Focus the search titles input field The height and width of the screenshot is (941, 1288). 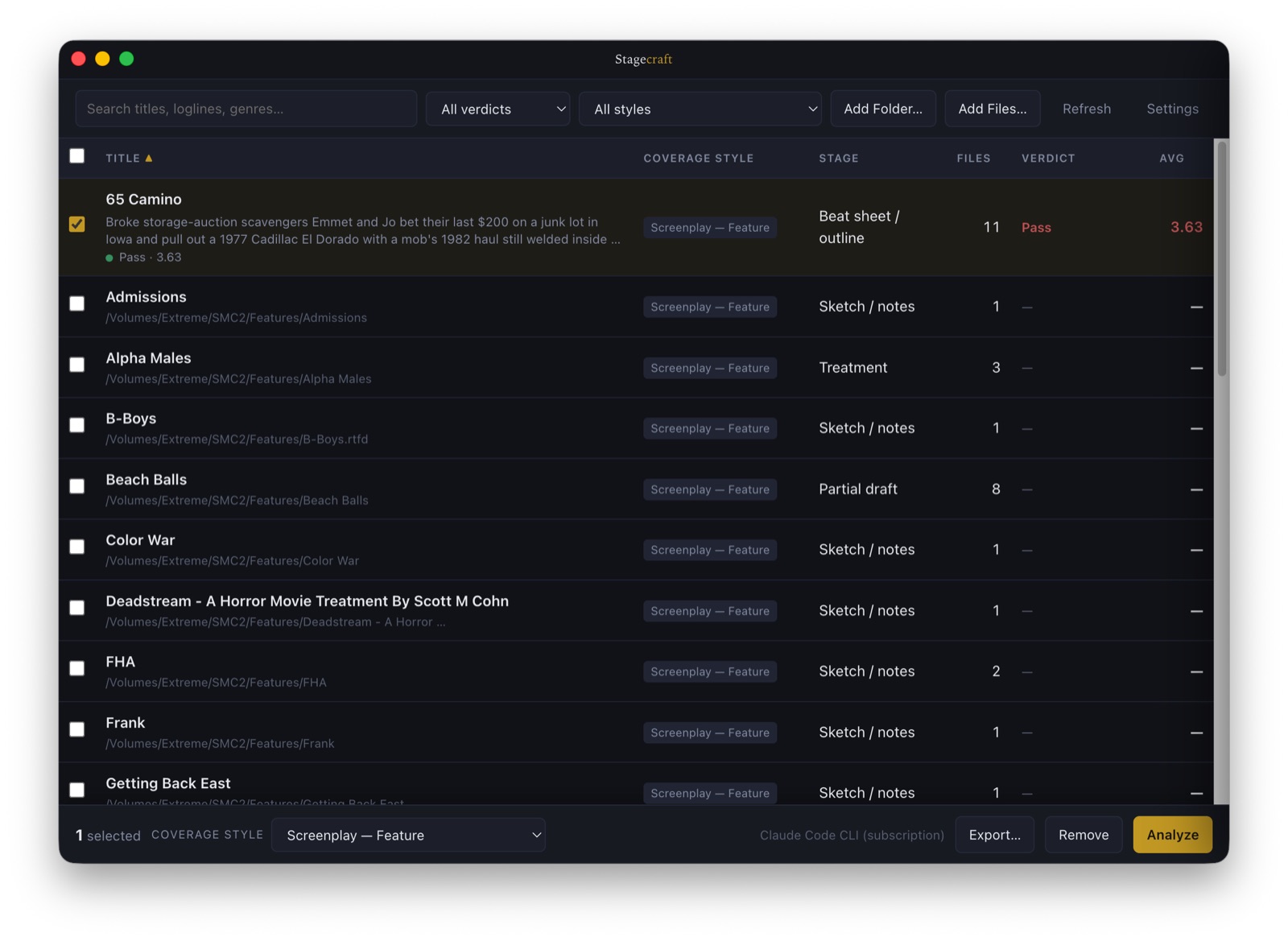pyautogui.click(x=246, y=109)
